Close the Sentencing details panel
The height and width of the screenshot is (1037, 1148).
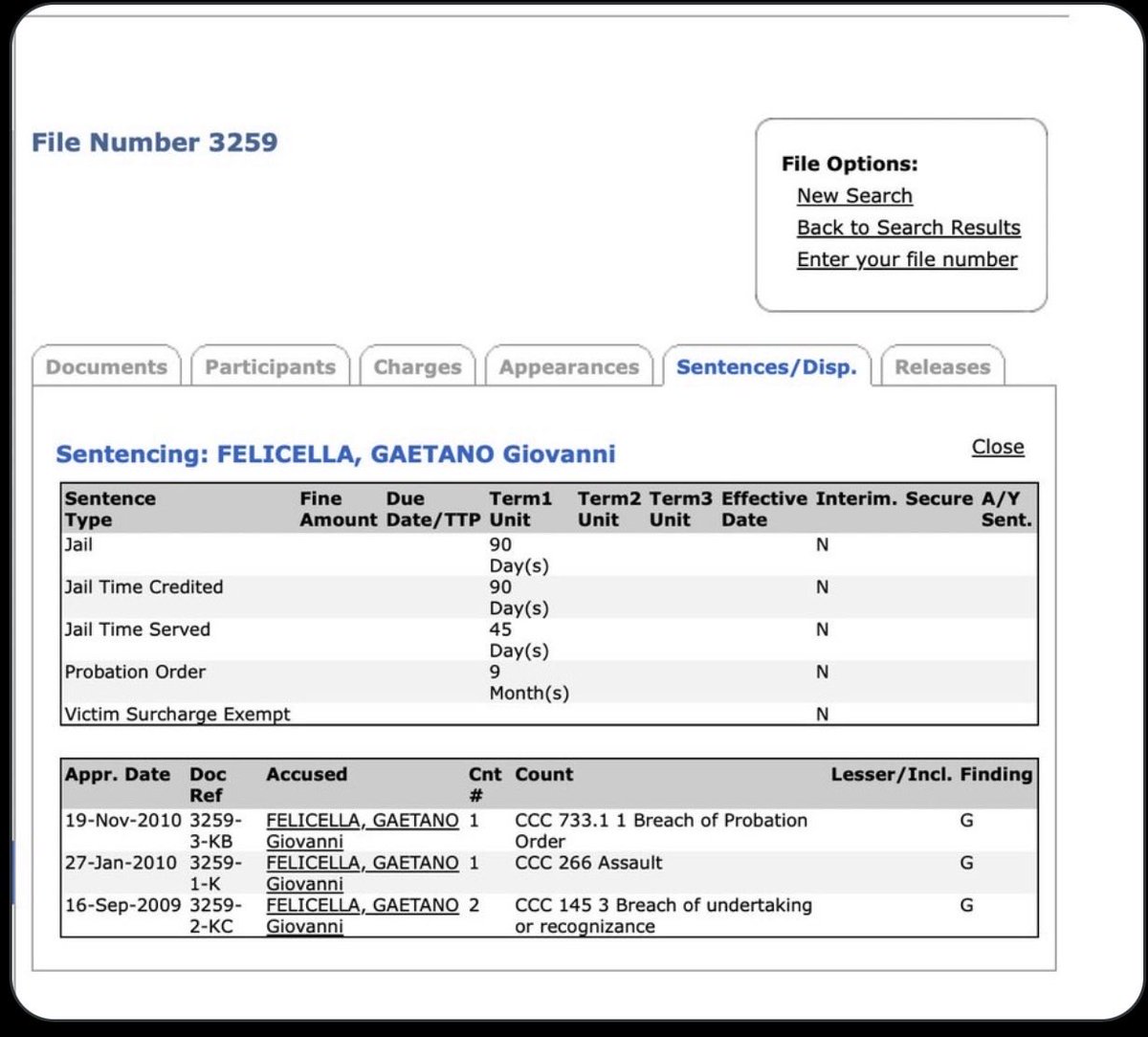point(998,447)
